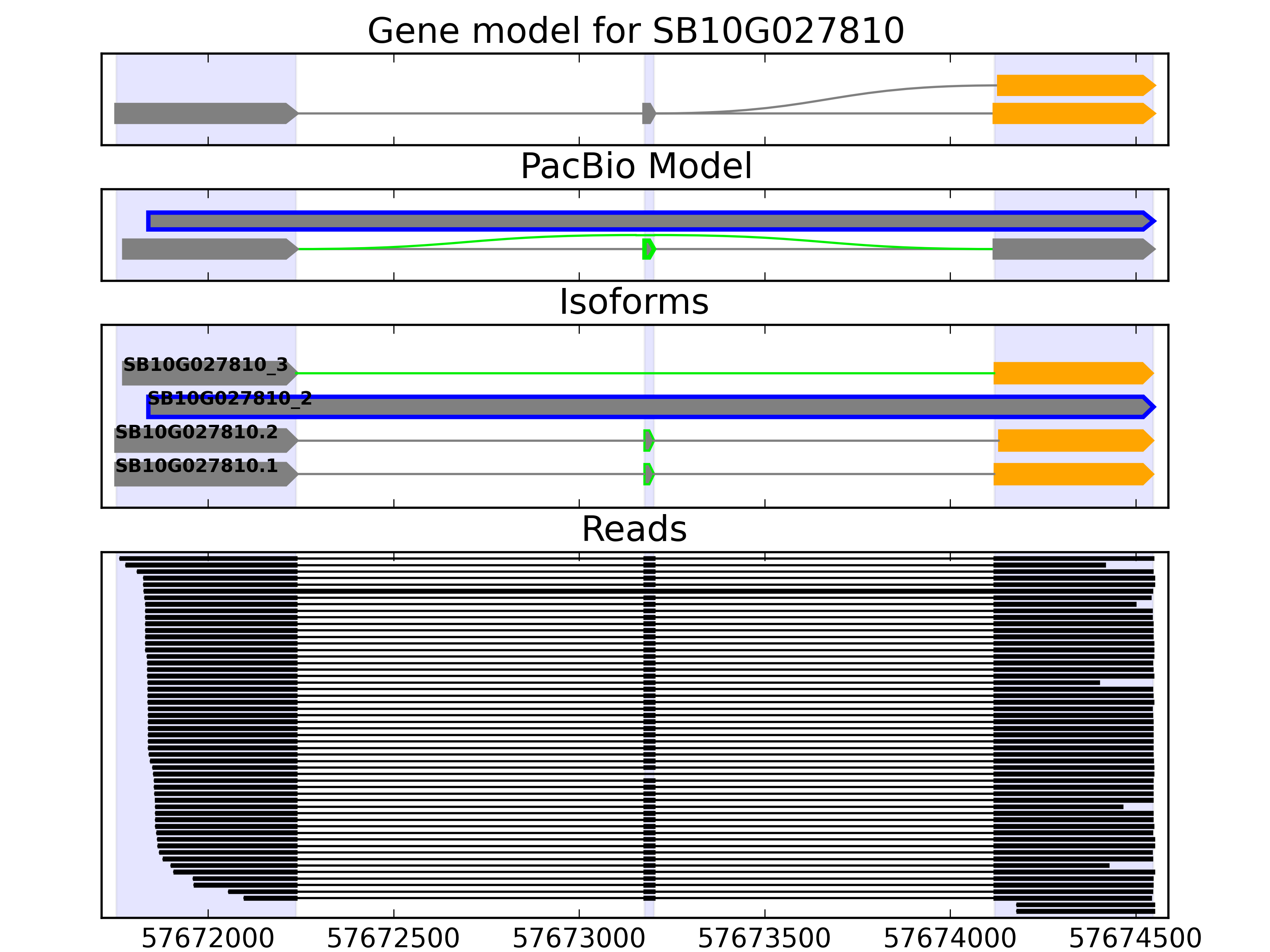Click the SB10G027810.2 isoform label
Image resolution: width=1270 pixels, height=952 pixels.
pyautogui.click(x=196, y=432)
